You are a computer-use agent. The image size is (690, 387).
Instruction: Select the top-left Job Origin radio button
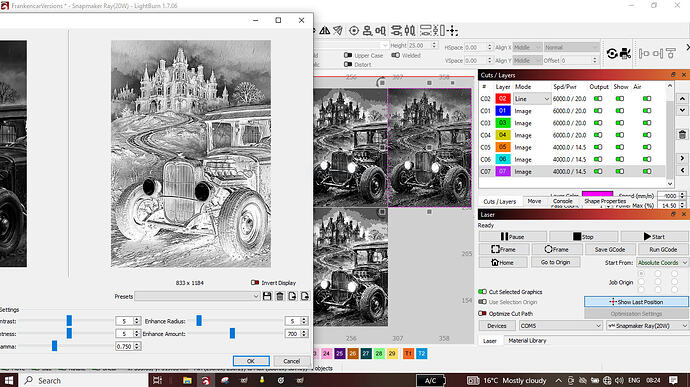click(x=641, y=274)
